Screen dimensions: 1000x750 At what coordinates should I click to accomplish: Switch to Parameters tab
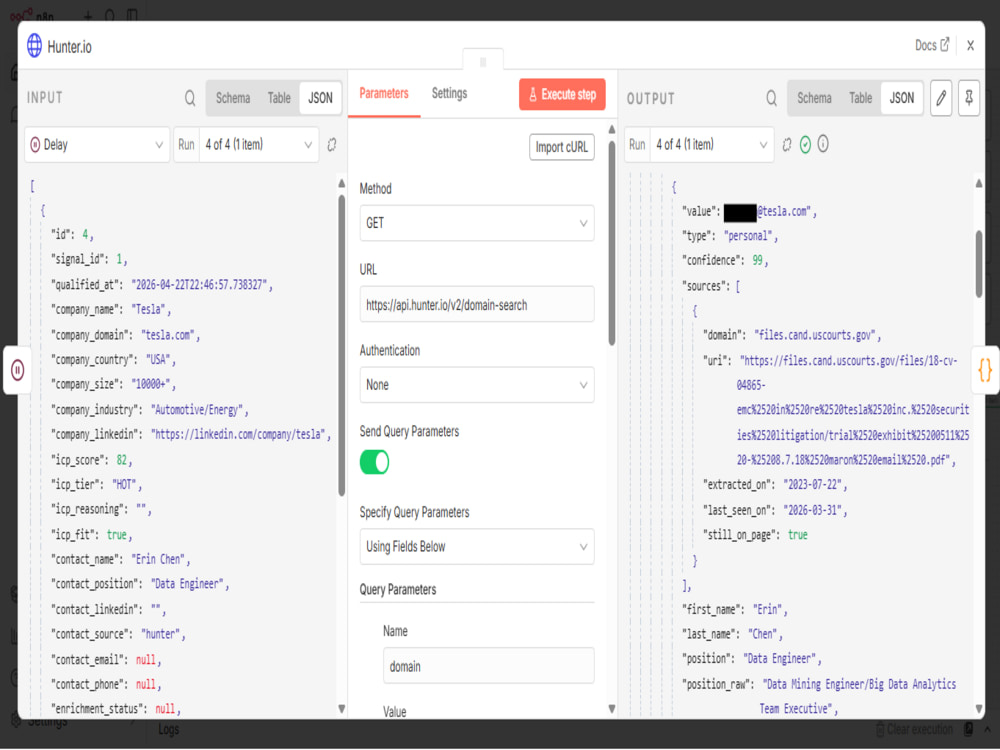[x=384, y=94]
